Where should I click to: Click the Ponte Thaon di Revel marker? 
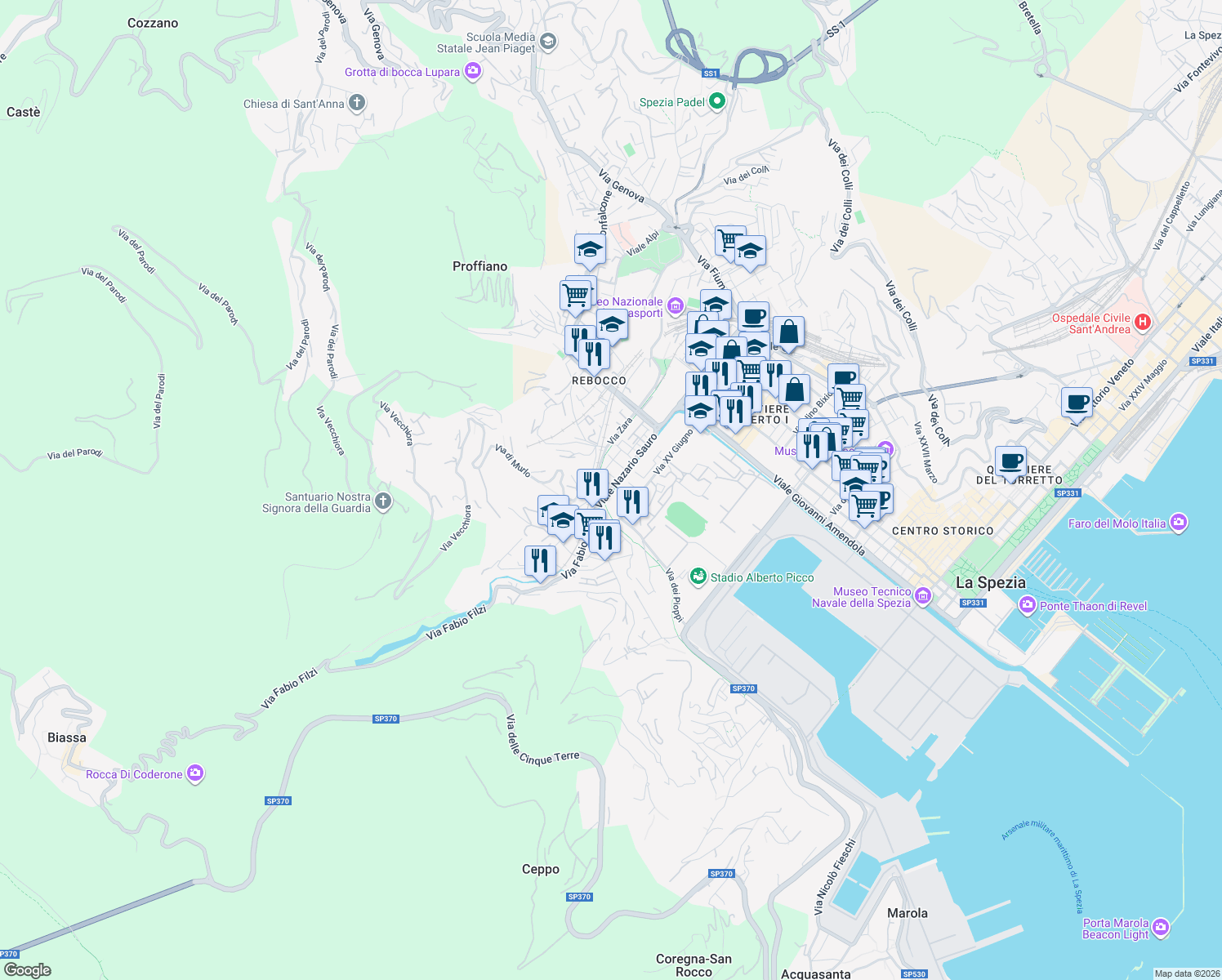(x=1026, y=606)
